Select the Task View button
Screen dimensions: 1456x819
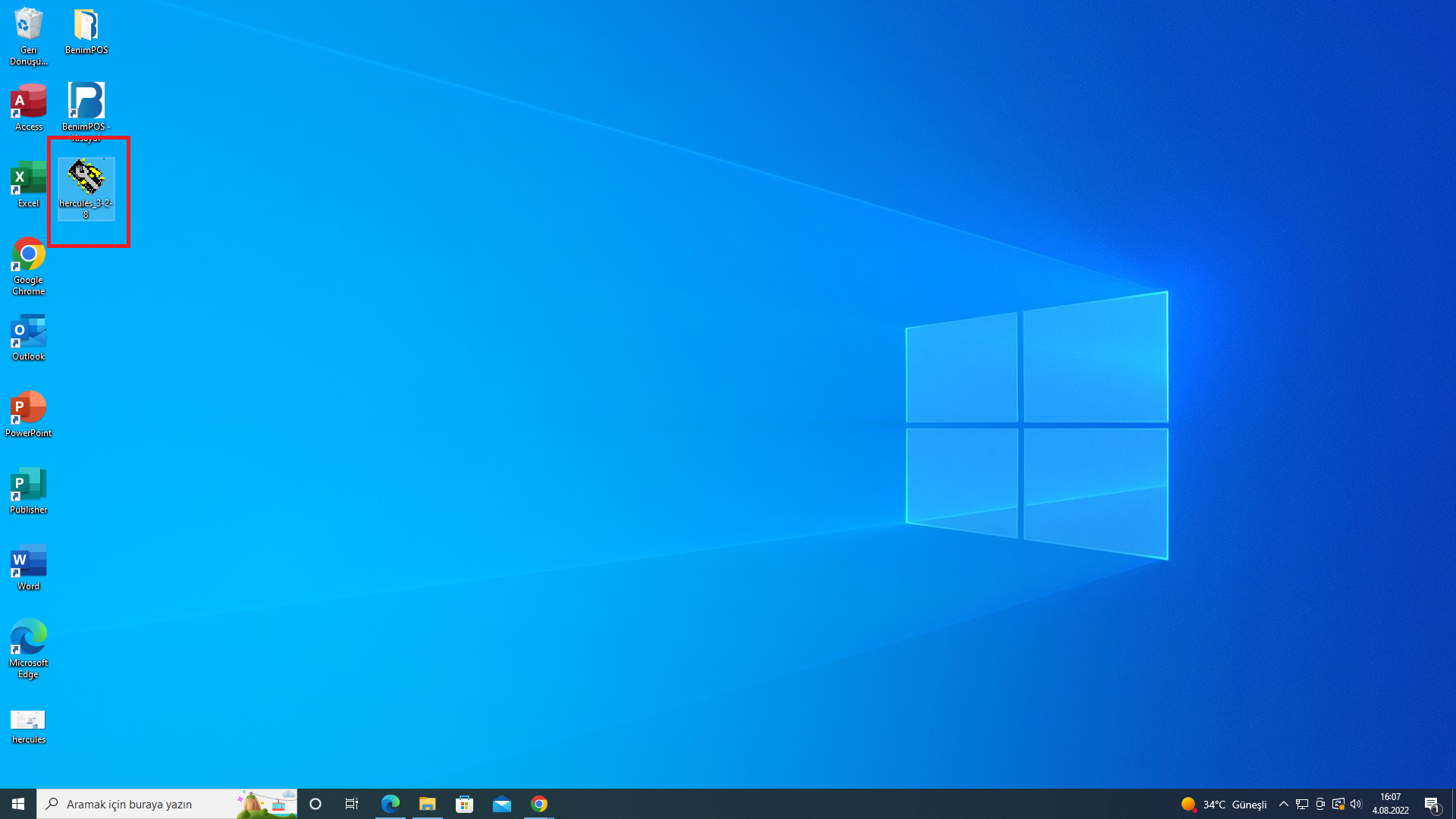[352, 803]
